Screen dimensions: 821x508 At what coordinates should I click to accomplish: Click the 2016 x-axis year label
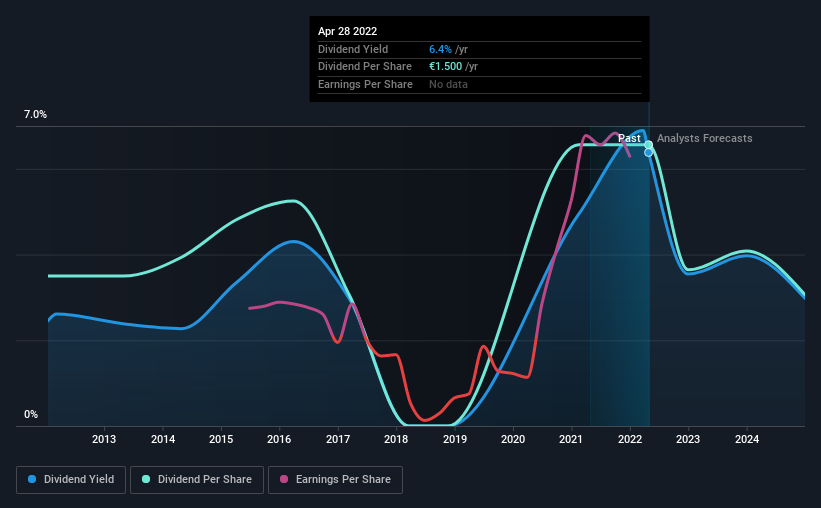click(x=279, y=439)
